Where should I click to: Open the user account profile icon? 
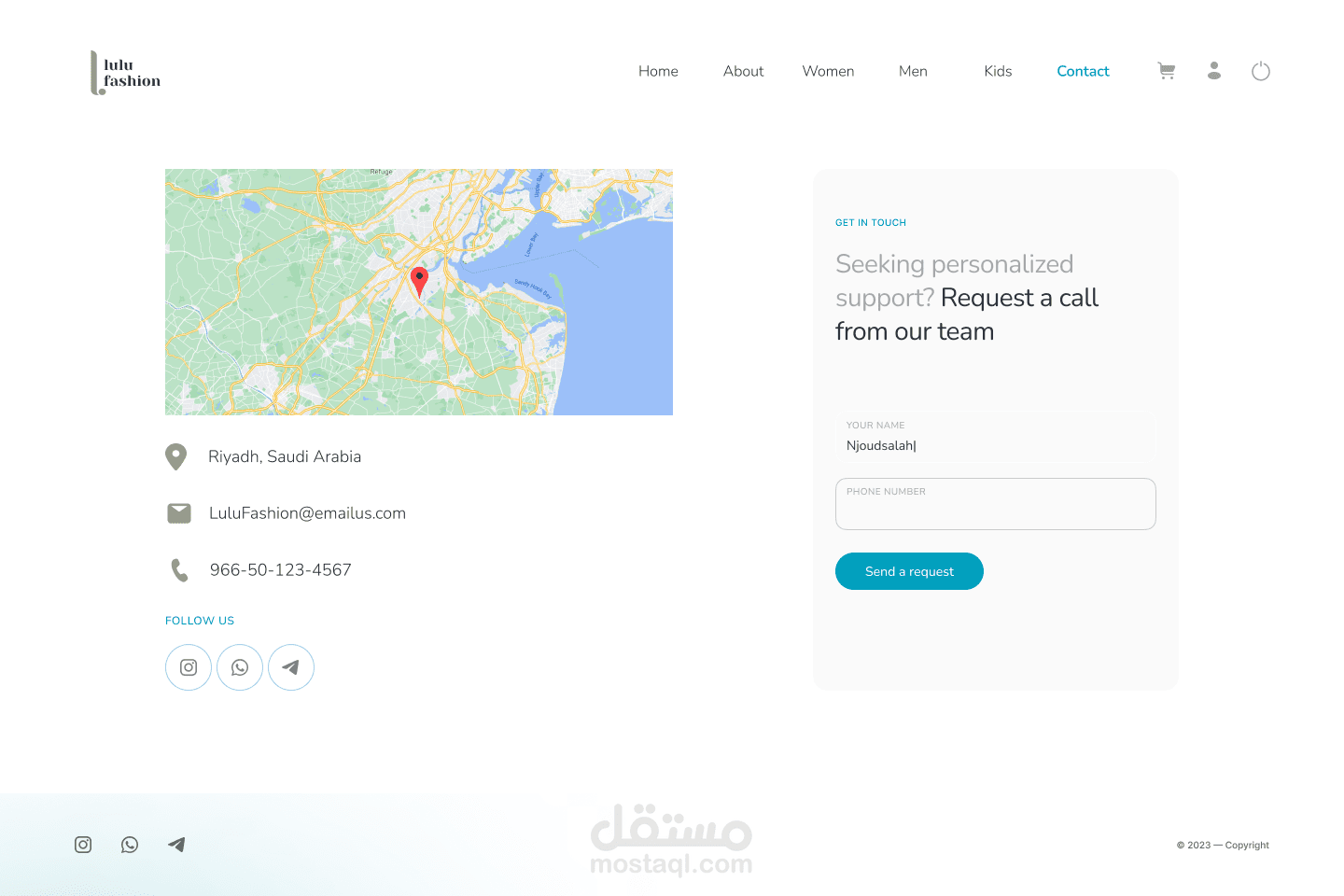point(1214,71)
